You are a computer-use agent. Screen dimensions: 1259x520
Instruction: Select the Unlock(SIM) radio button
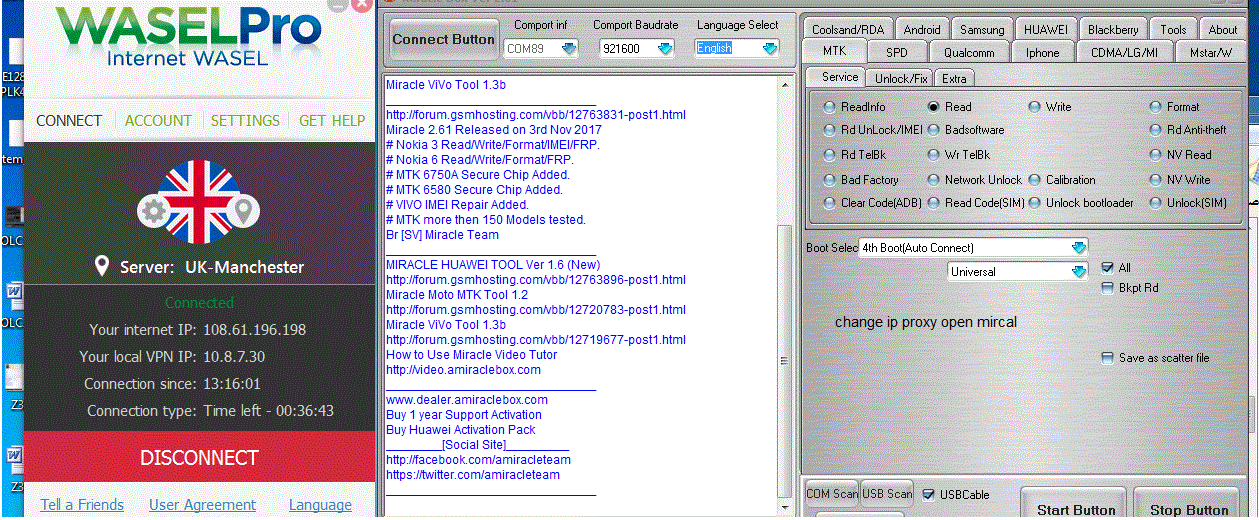coord(1156,203)
